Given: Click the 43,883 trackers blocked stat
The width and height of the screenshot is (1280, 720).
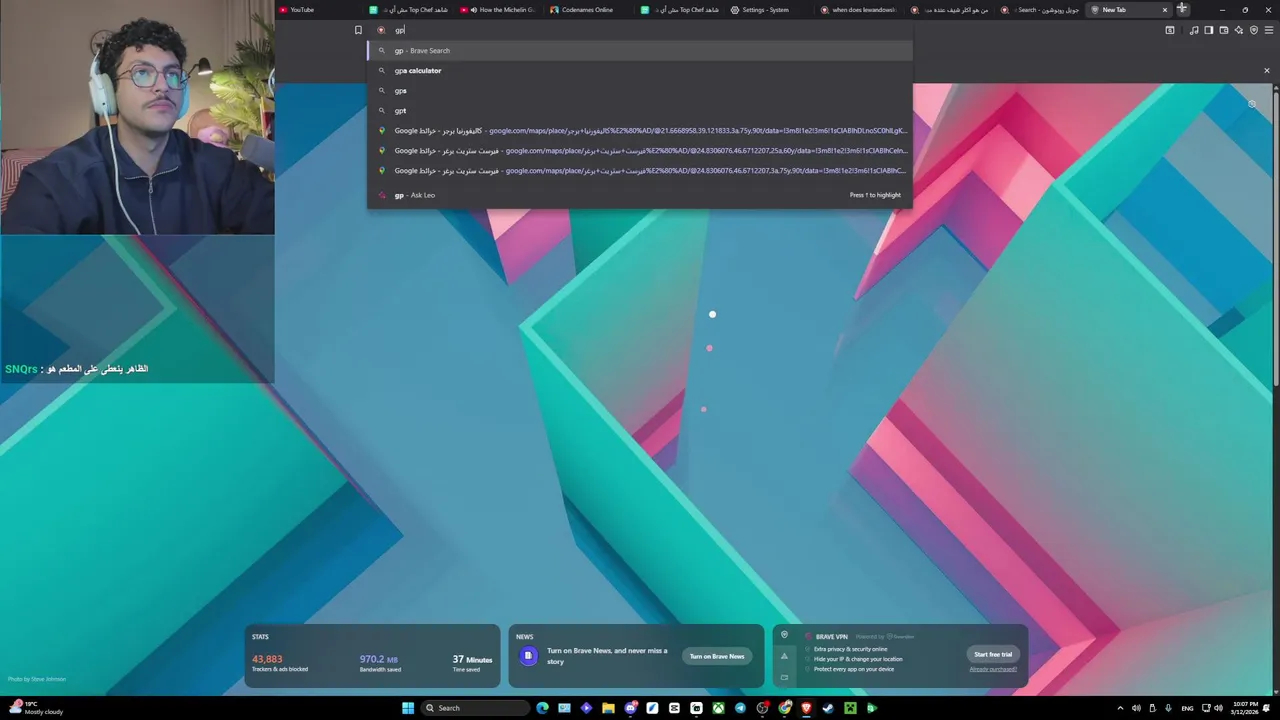Looking at the screenshot, I should tap(280, 662).
